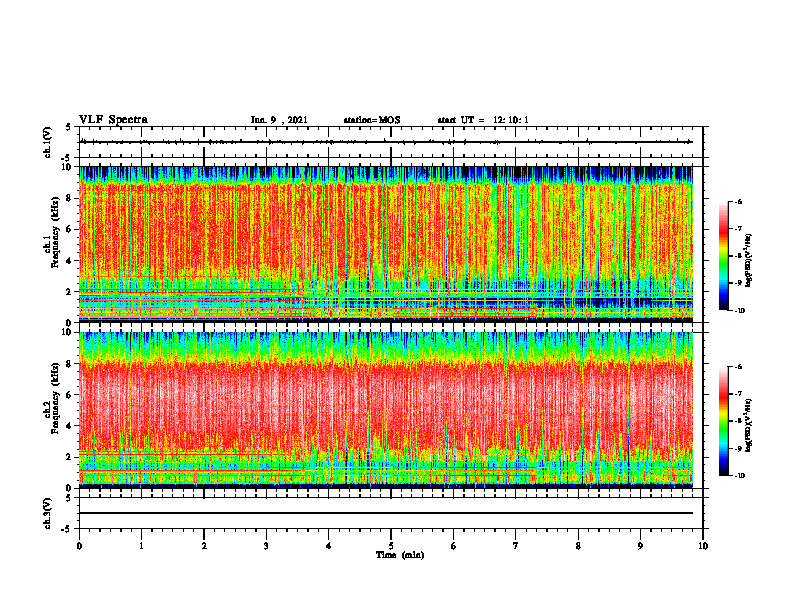Click the "2" tick label on Time axis

pyautogui.click(x=204, y=546)
